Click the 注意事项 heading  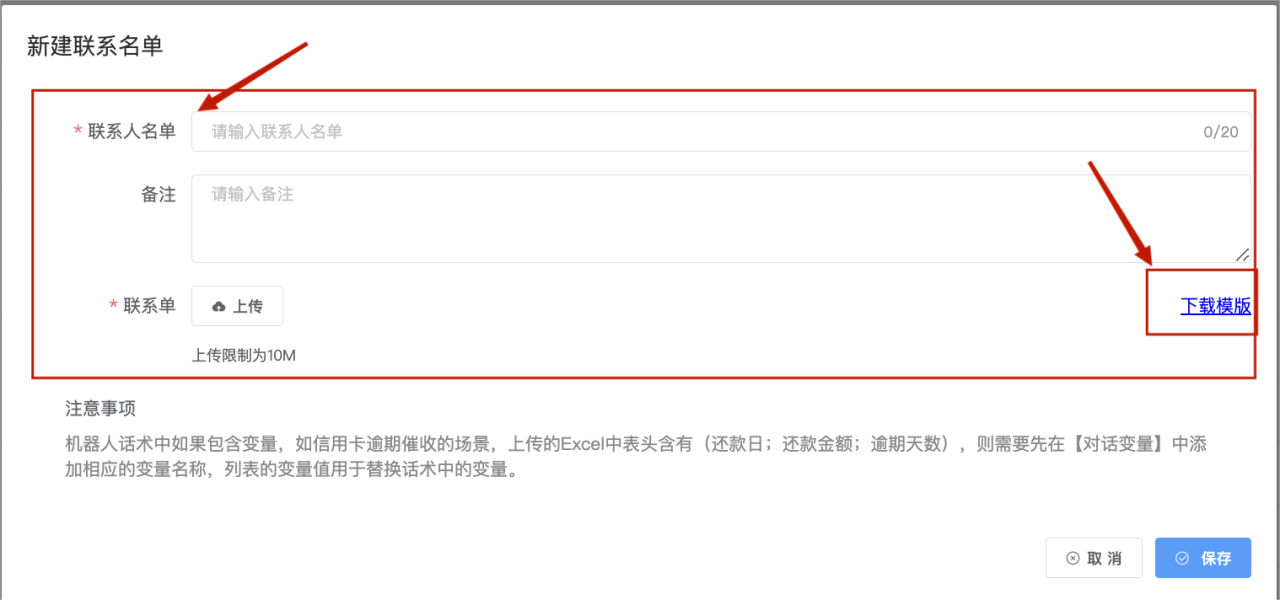(x=100, y=409)
